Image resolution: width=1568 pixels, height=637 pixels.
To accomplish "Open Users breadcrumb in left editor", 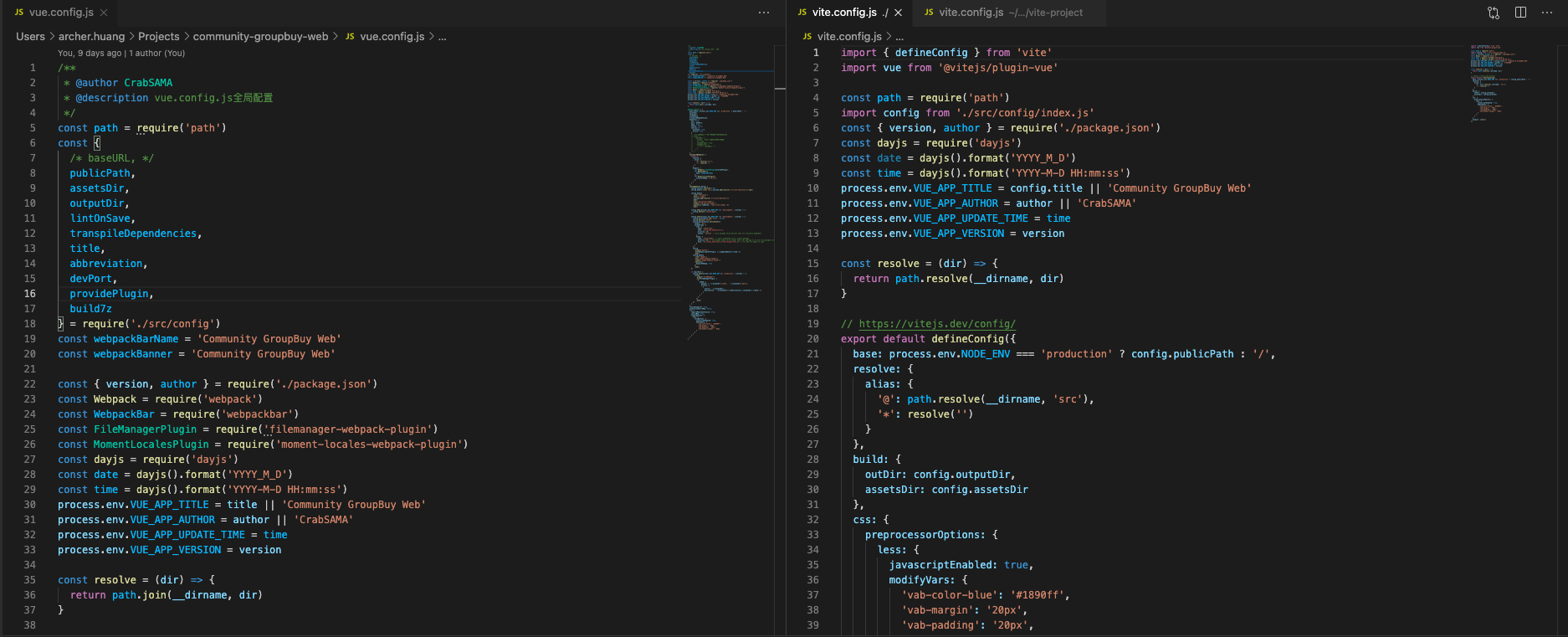I will click(x=30, y=37).
